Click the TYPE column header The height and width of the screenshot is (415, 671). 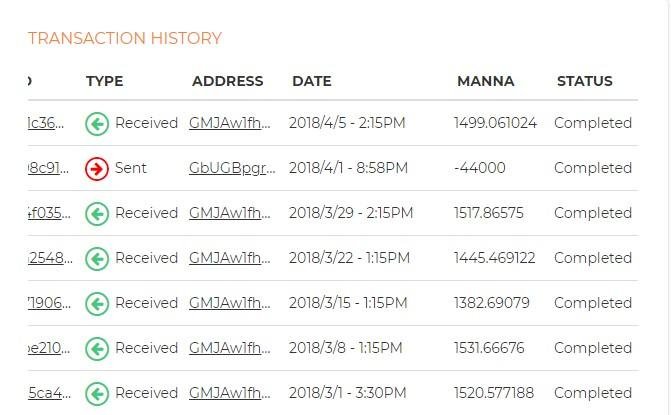pos(104,81)
